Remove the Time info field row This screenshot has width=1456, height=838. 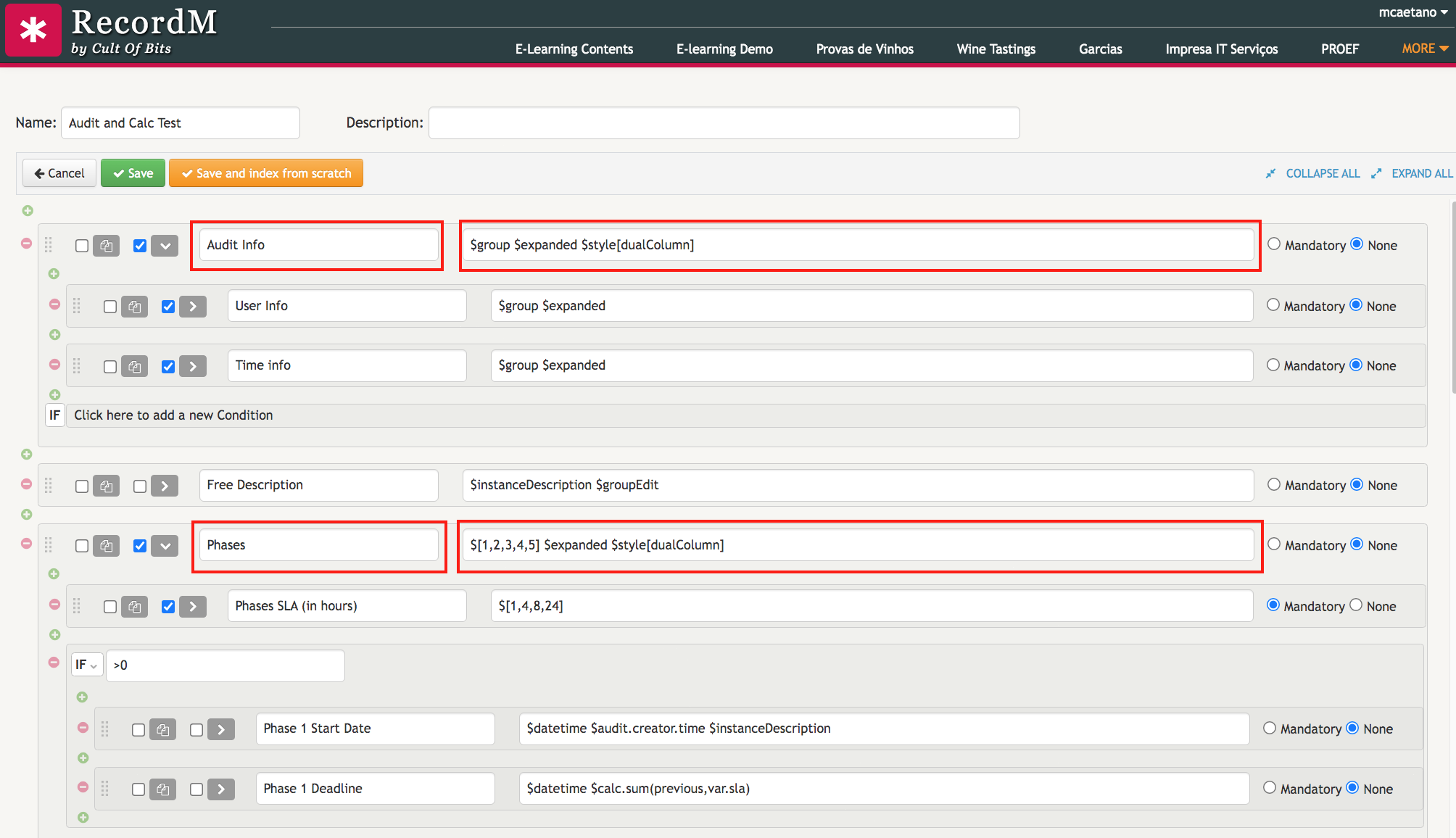pos(54,364)
